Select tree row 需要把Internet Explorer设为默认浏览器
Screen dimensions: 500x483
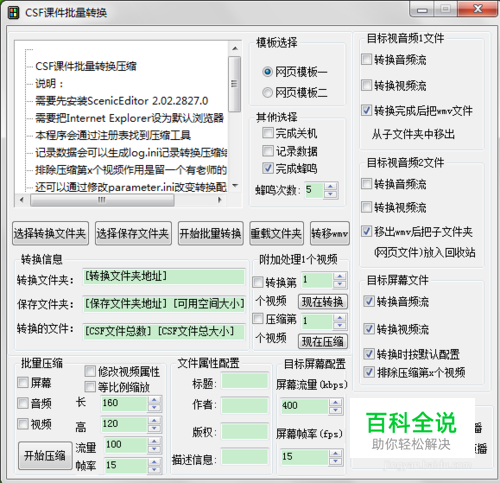129,118
